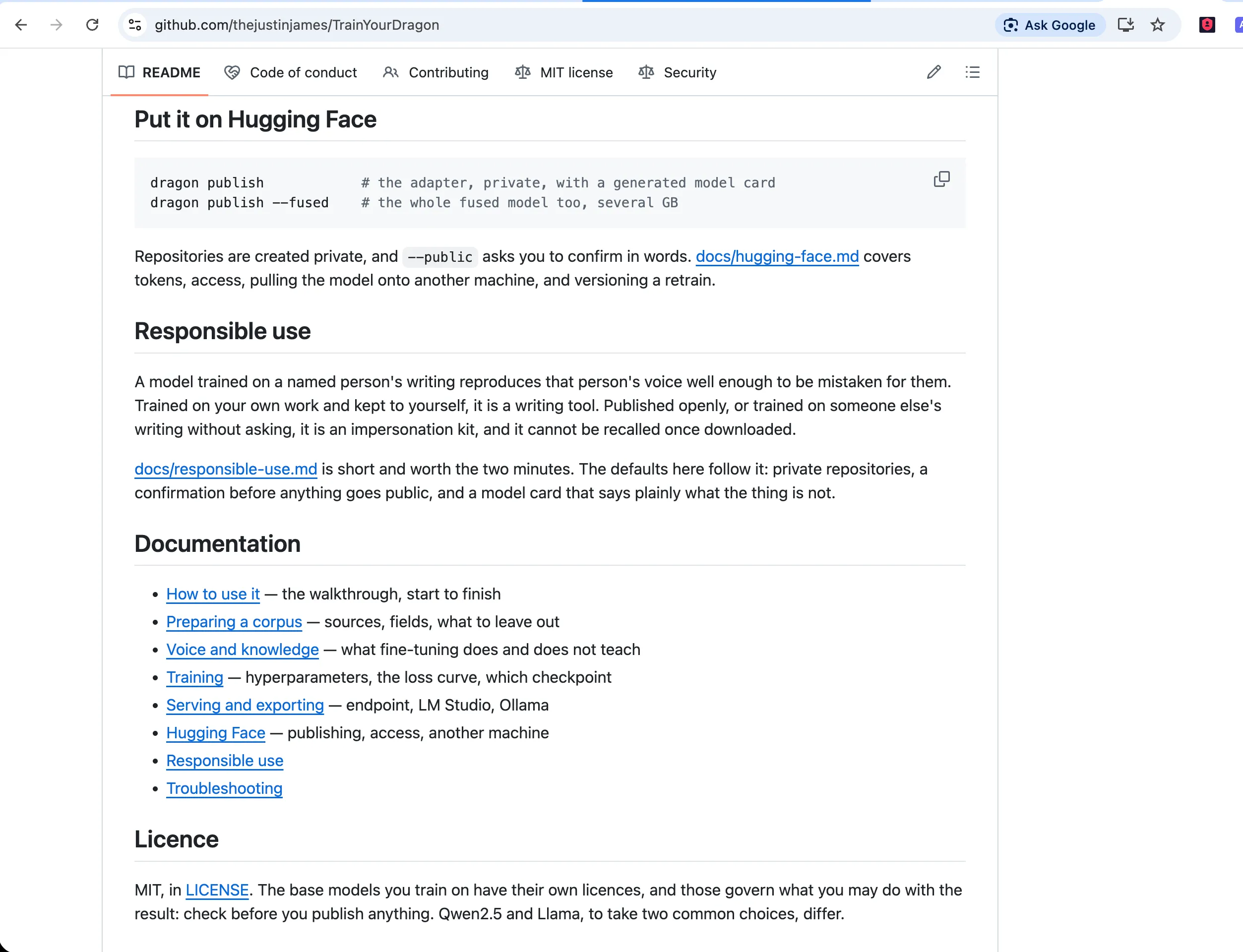Open the Responsible use list link
The width and height of the screenshot is (1243, 952).
225,761
